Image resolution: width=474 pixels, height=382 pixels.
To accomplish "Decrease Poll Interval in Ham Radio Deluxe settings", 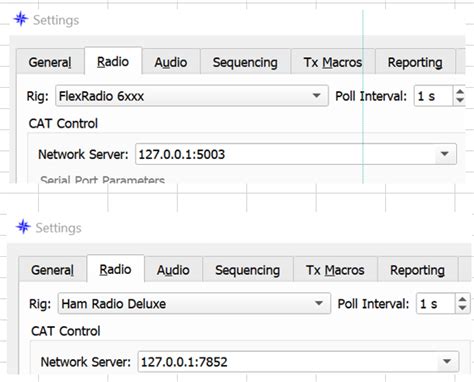I will [x=463, y=308].
